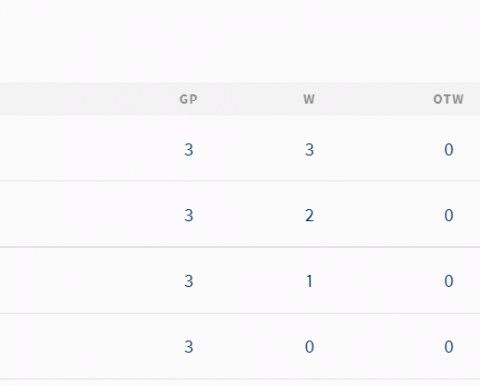The height and width of the screenshot is (385, 480).
Task: Sort standings by OTW column header
Action: coord(448,99)
